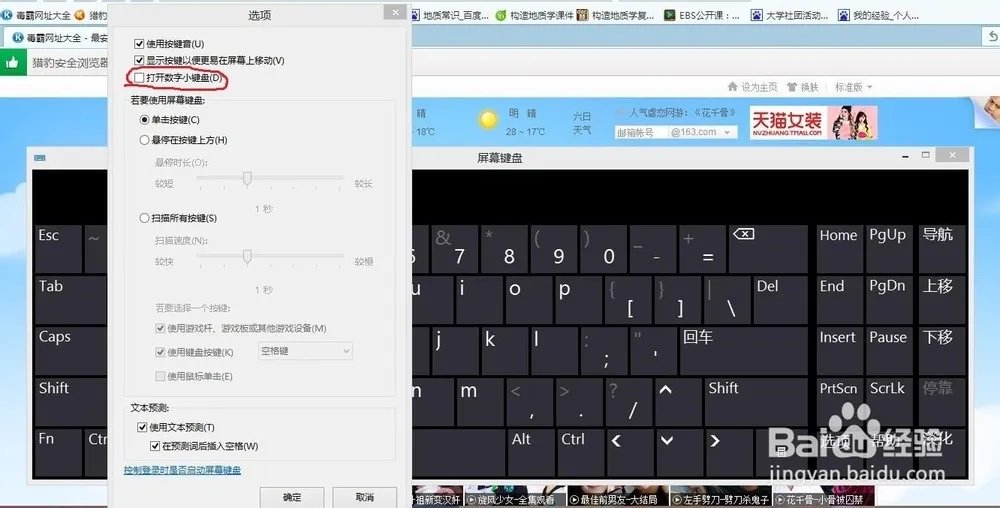Click the 悬停时长 slider handle
This screenshot has height=508, width=1000.
pyautogui.click(x=247, y=179)
